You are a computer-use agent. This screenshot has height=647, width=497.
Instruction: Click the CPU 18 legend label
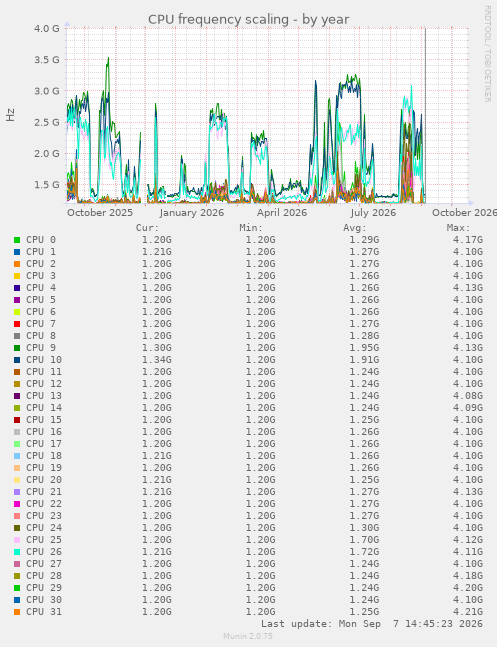coord(44,456)
